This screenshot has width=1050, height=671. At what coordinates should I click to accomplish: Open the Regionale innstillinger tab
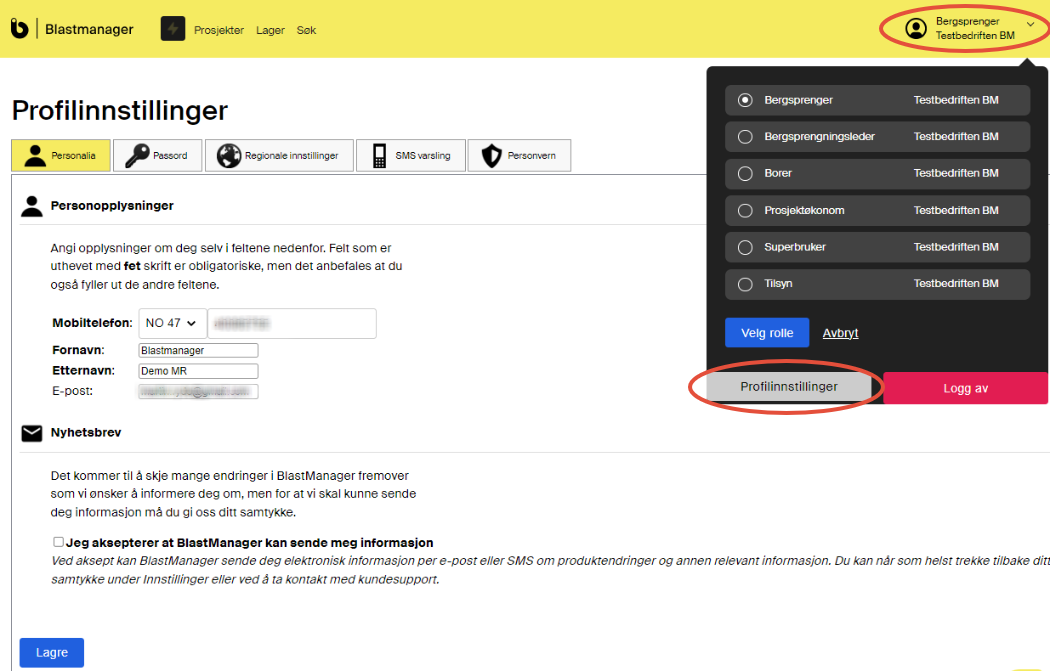click(279, 155)
